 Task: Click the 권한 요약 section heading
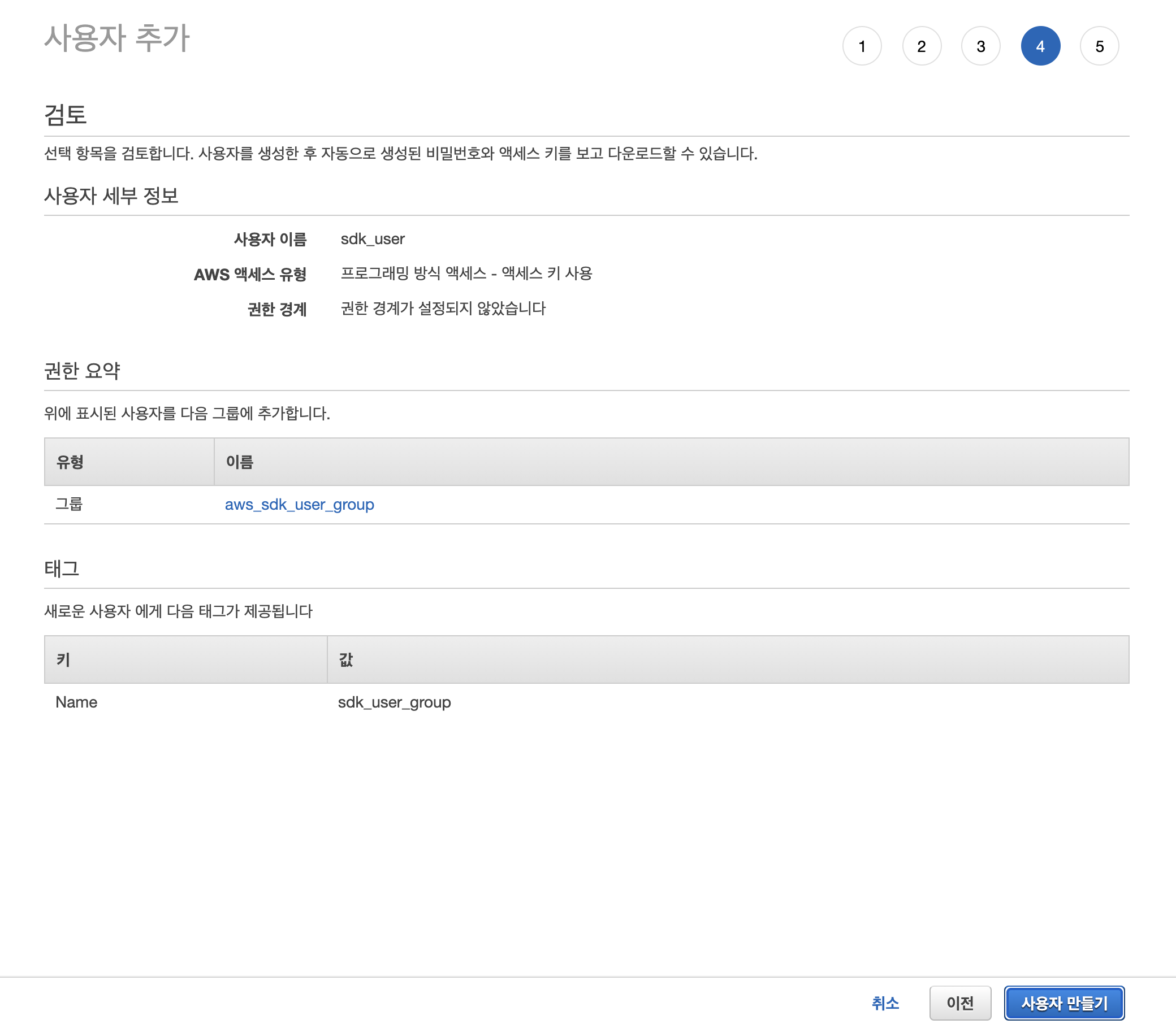pyautogui.click(x=82, y=371)
